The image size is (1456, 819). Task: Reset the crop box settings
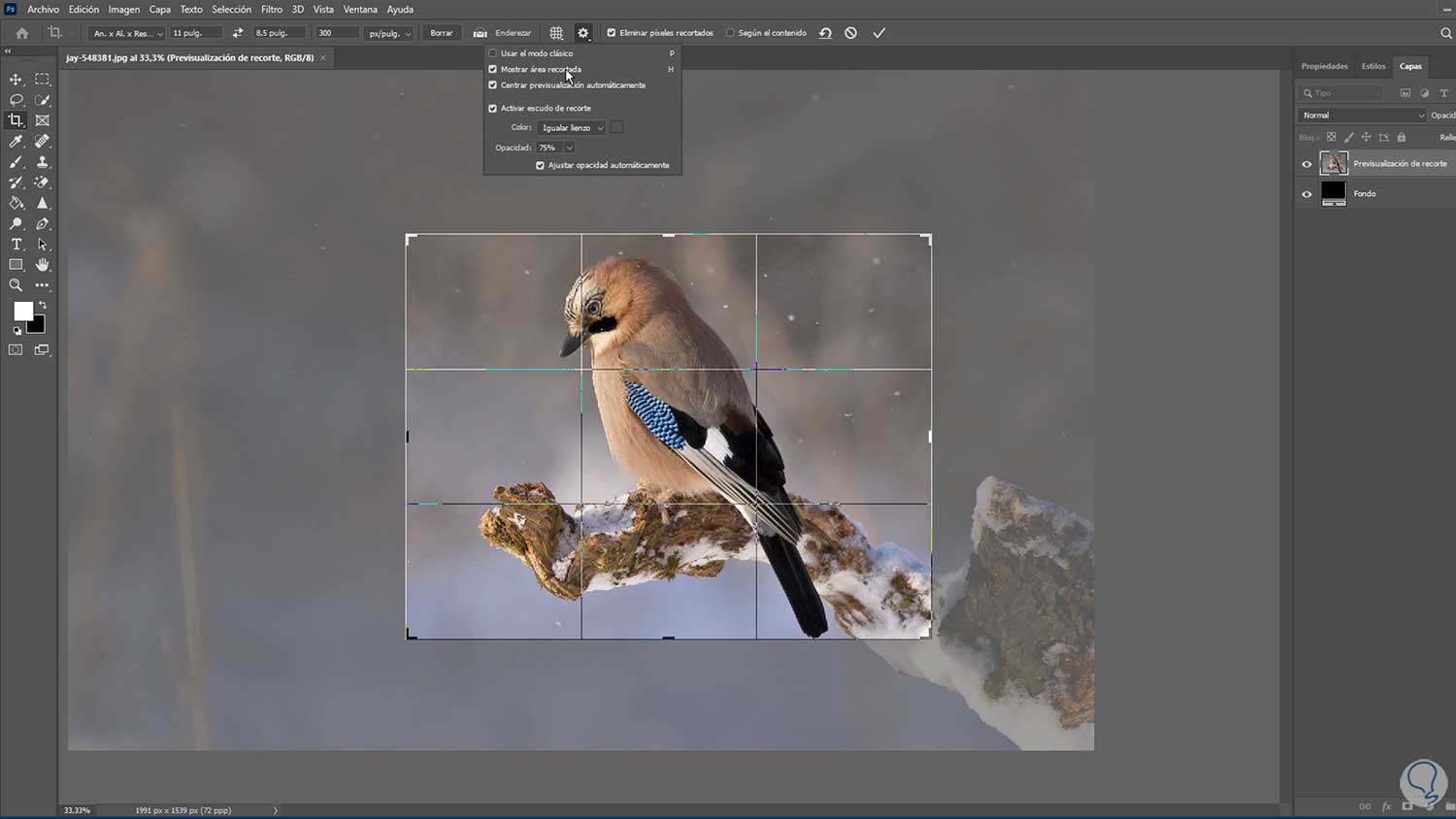(x=825, y=33)
